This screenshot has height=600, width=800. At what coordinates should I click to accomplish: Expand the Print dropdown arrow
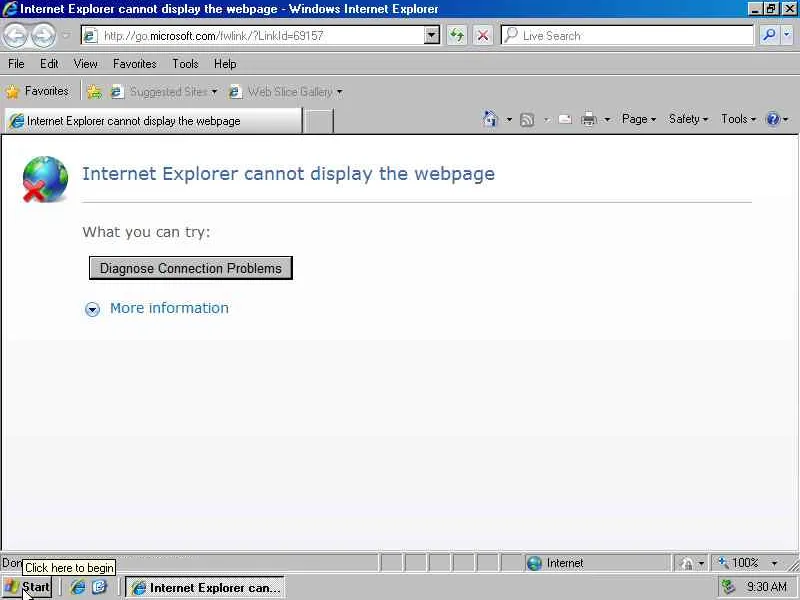coord(607,120)
